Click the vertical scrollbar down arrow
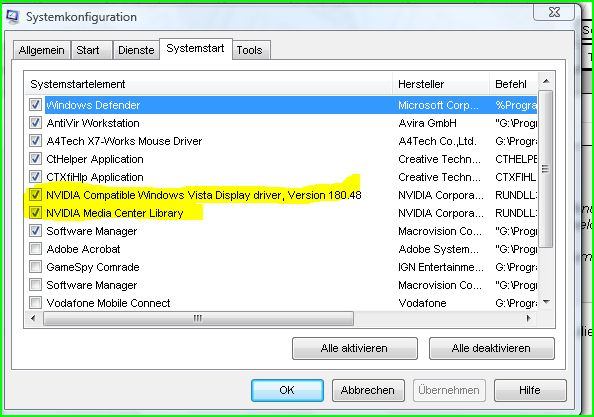 coord(546,302)
